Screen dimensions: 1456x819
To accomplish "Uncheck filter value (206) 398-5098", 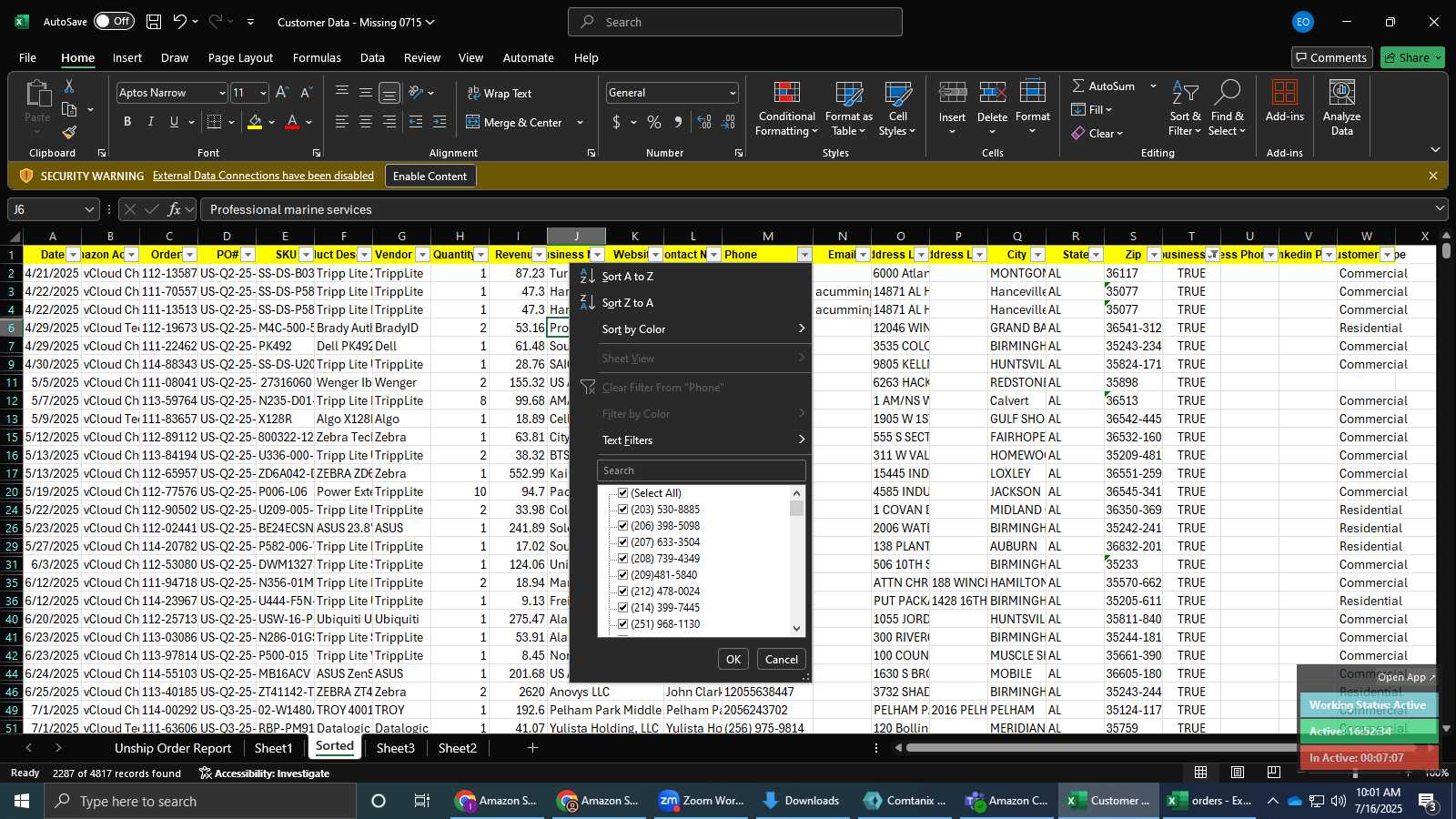I will click(623, 526).
